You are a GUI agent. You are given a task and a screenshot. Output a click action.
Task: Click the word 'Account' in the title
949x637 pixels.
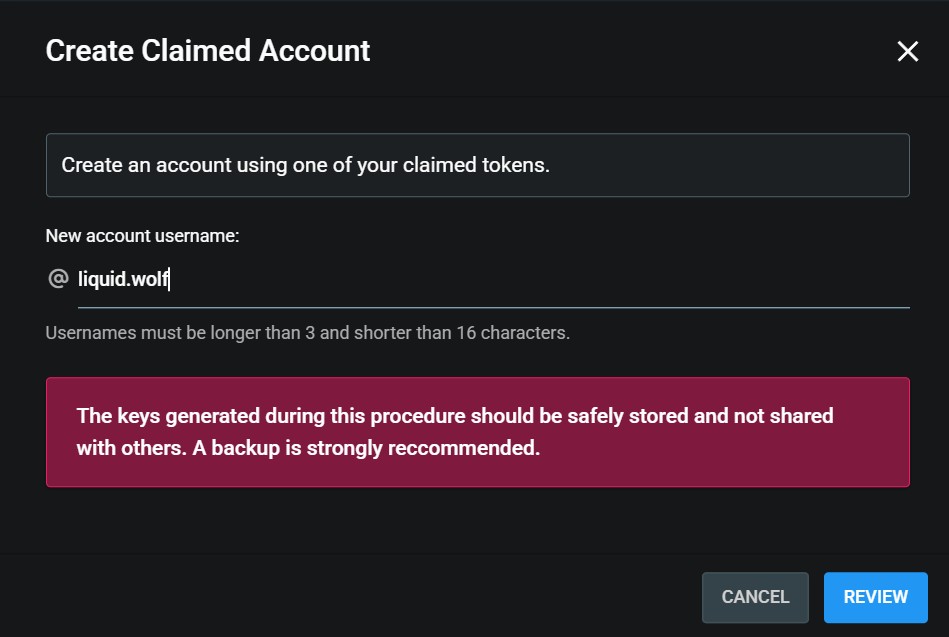(x=314, y=51)
